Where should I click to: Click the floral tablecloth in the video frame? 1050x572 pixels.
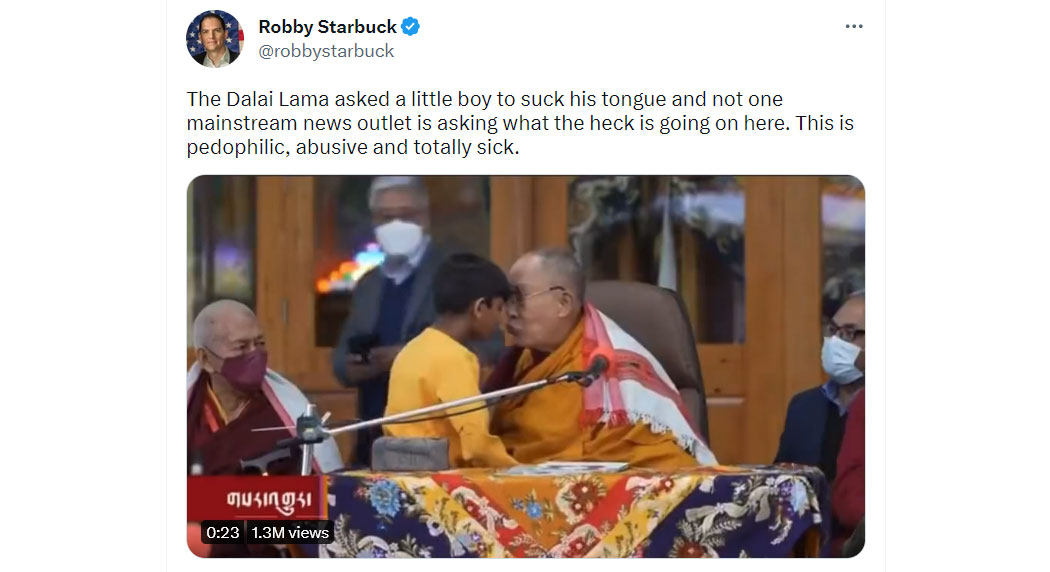pyautogui.click(x=576, y=512)
